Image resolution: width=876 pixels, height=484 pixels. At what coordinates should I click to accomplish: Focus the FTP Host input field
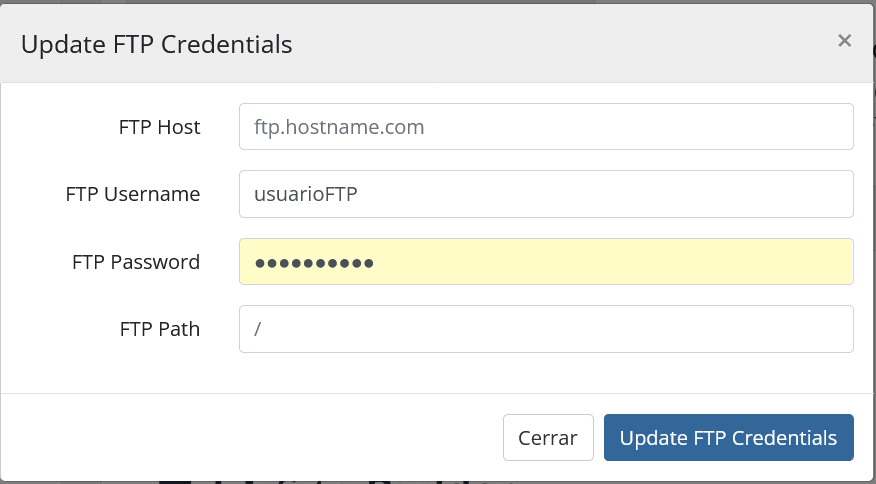click(x=545, y=127)
